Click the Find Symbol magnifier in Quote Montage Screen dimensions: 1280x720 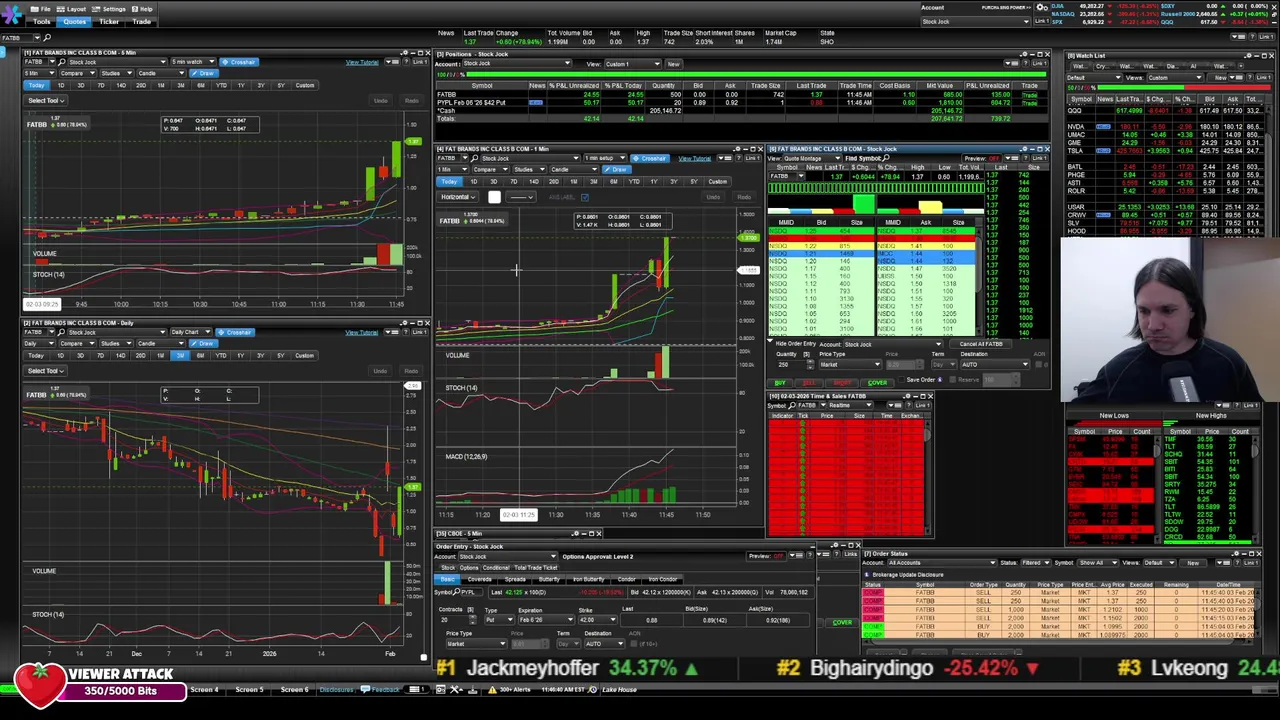coord(887,158)
